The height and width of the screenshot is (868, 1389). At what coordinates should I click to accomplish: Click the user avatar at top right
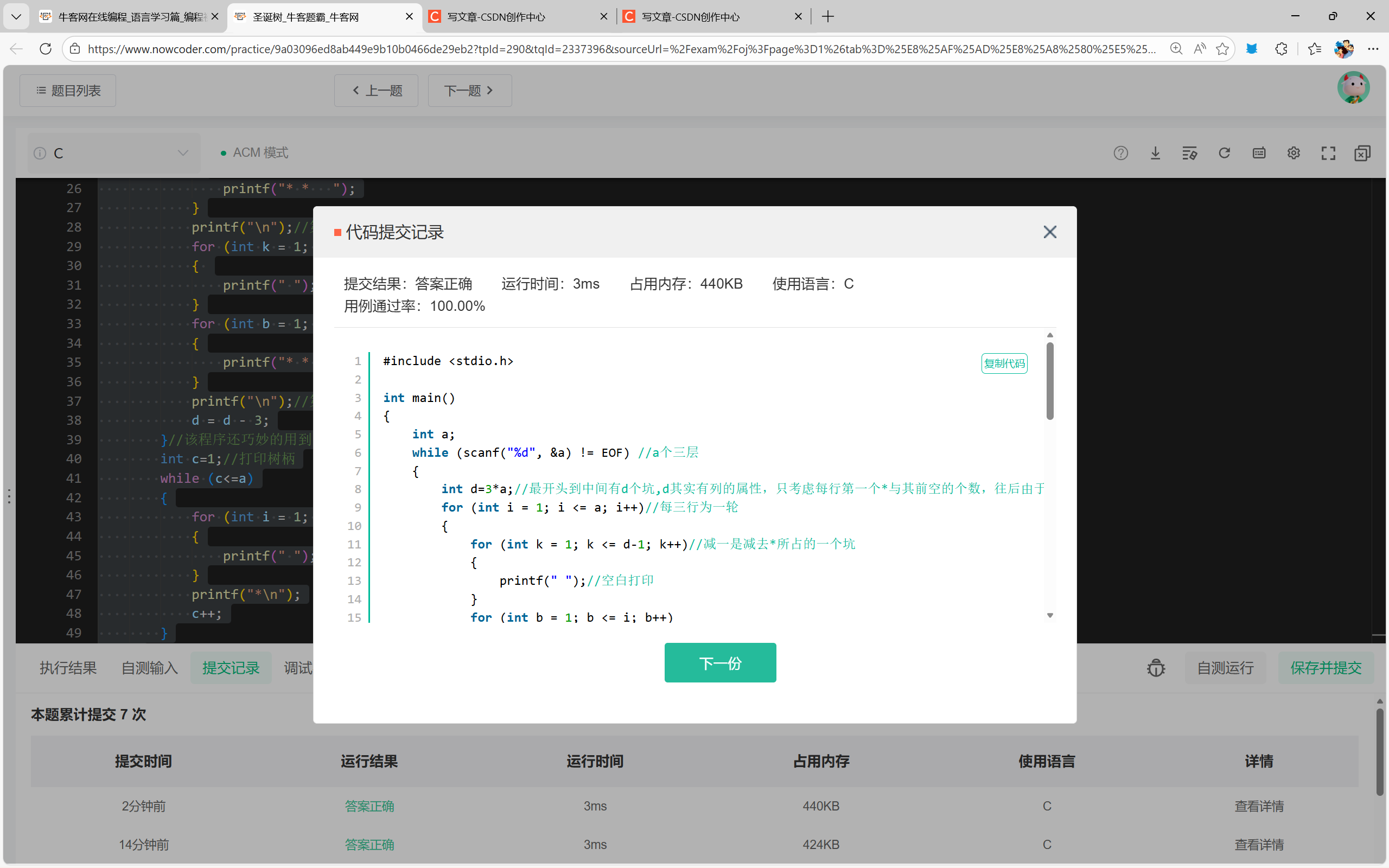pyautogui.click(x=1353, y=88)
